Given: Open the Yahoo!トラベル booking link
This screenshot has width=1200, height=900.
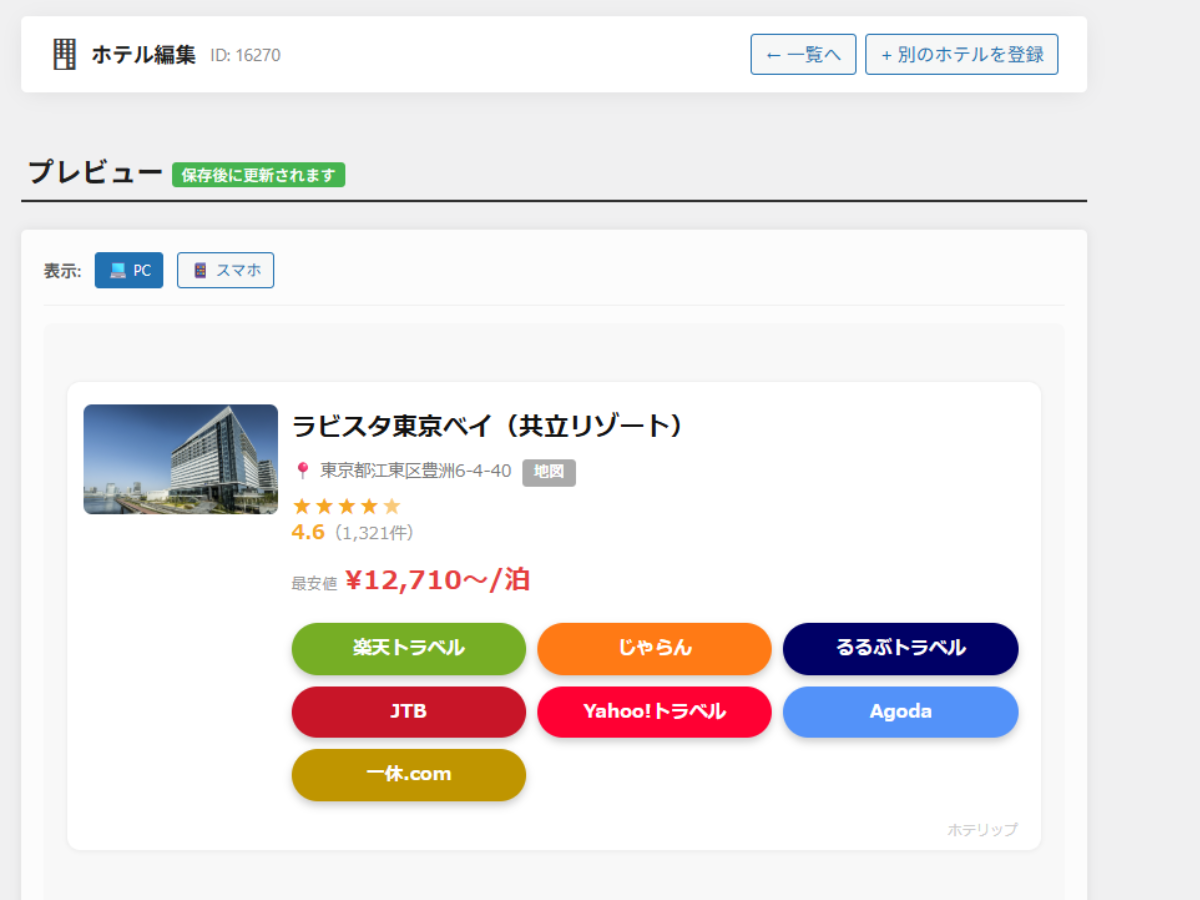Looking at the screenshot, I should coord(654,712).
